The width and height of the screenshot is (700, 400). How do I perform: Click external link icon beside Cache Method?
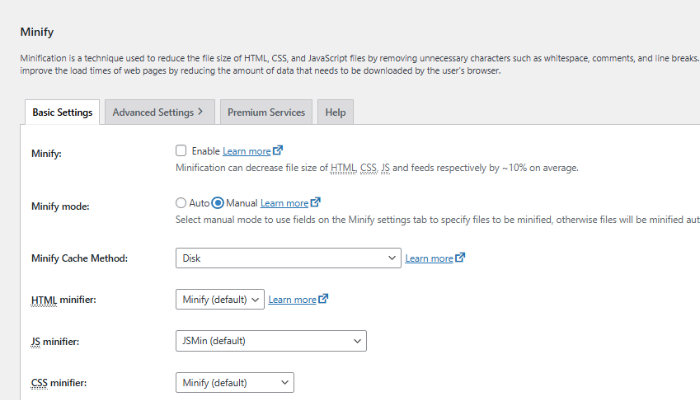click(x=460, y=258)
